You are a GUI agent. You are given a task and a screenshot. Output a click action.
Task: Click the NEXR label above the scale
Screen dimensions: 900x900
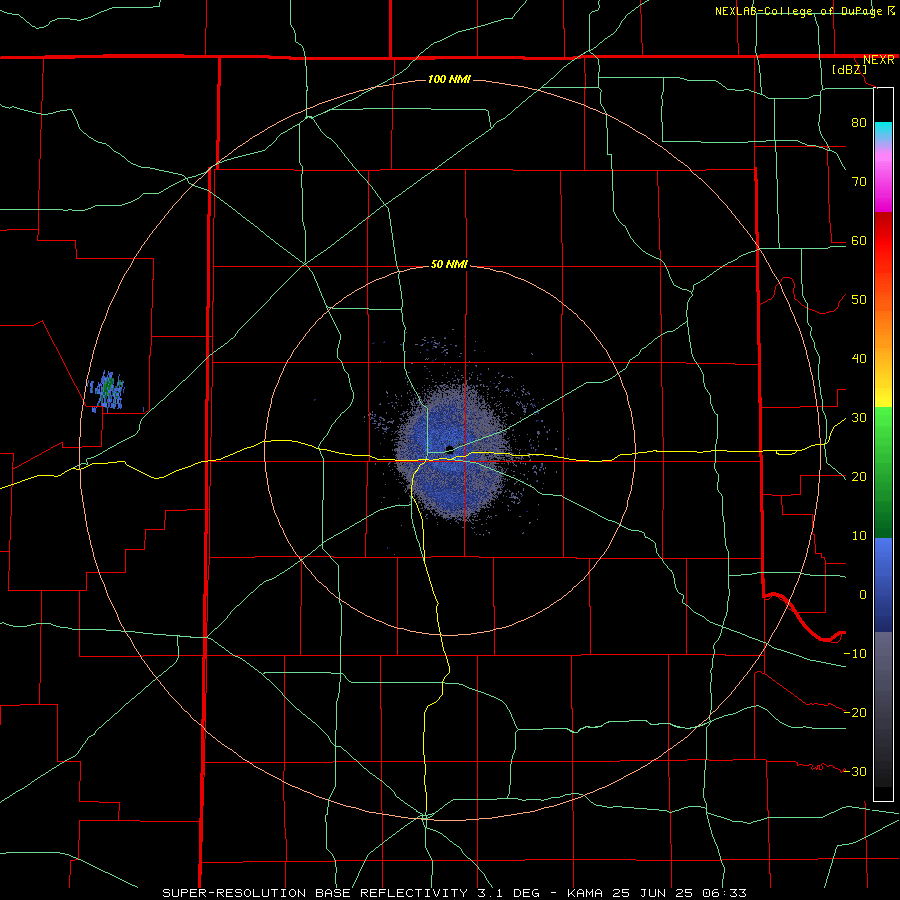pos(879,60)
